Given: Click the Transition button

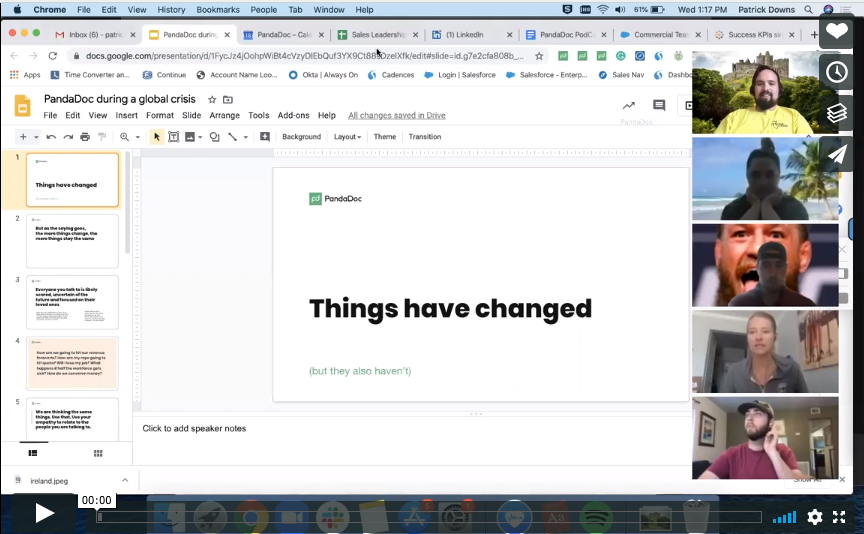Looking at the screenshot, I should pyautogui.click(x=425, y=137).
